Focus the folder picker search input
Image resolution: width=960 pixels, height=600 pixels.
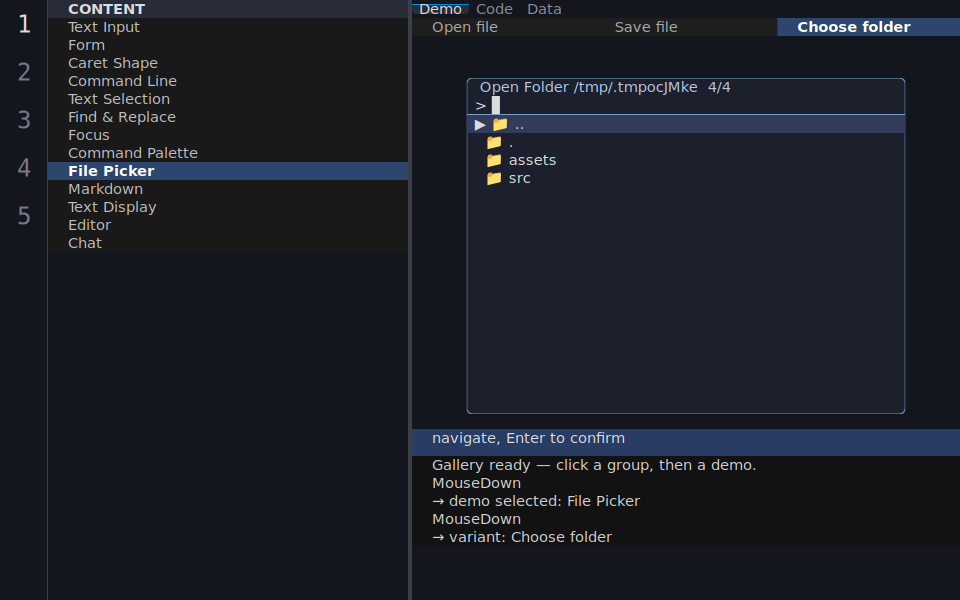click(x=686, y=105)
